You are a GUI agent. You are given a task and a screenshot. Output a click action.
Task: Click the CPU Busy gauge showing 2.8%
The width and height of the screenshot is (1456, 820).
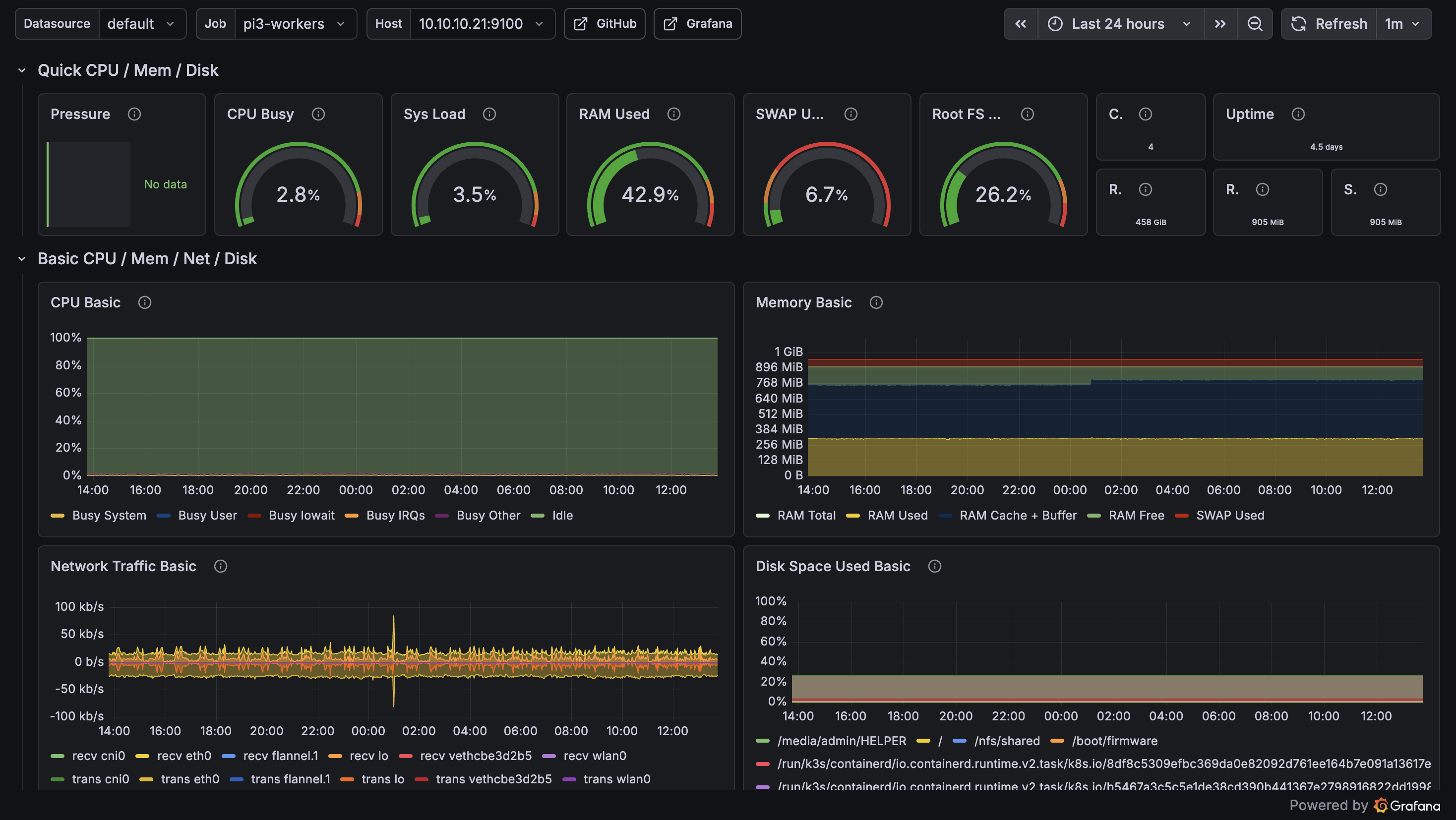coord(298,185)
